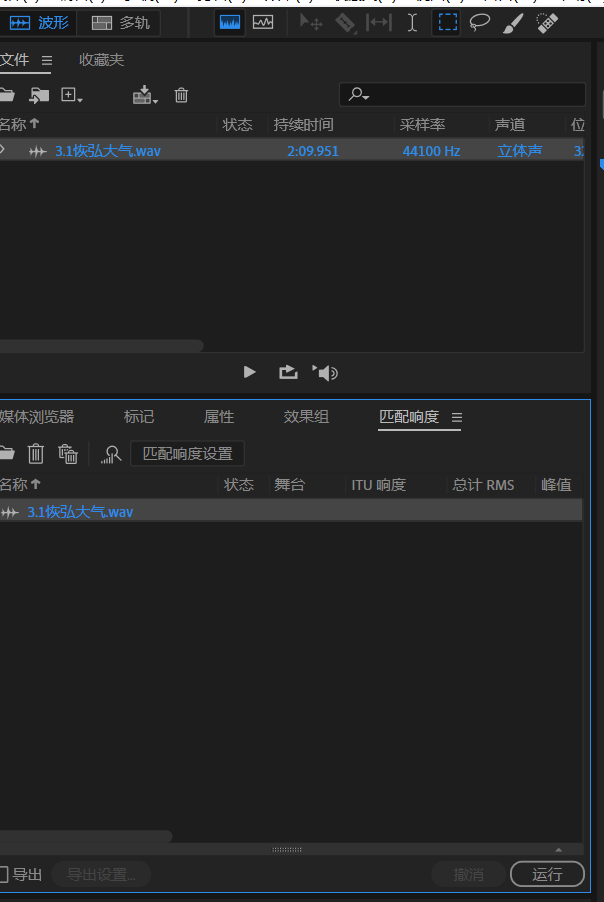Play the file preview

[x=249, y=372]
